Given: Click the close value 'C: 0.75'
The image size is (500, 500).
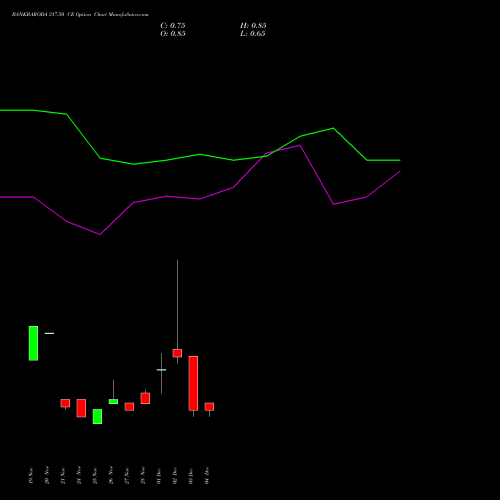Looking at the screenshot, I should coord(173,26).
